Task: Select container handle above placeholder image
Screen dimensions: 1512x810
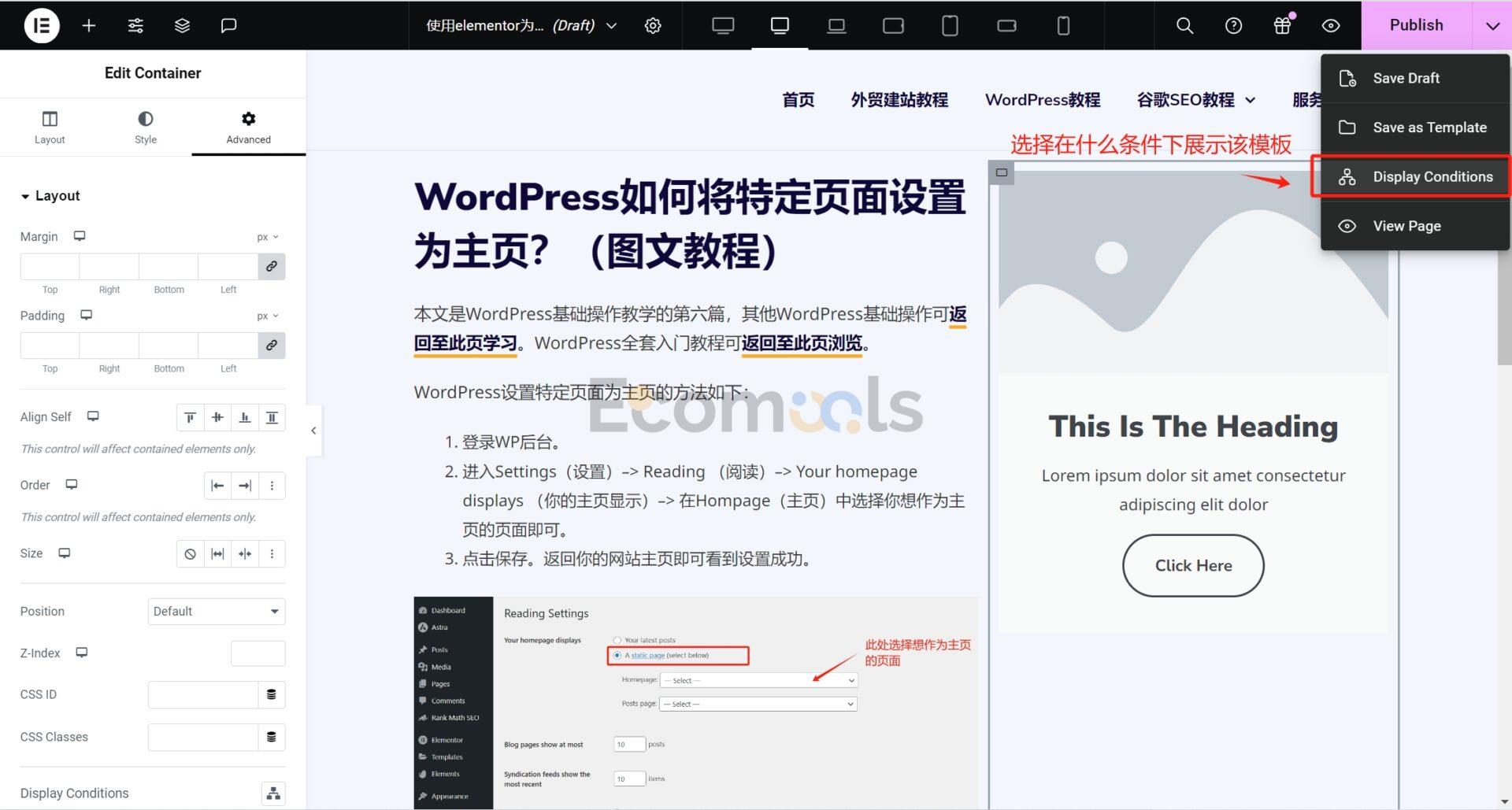Action: pyautogui.click(x=1002, y=172)
